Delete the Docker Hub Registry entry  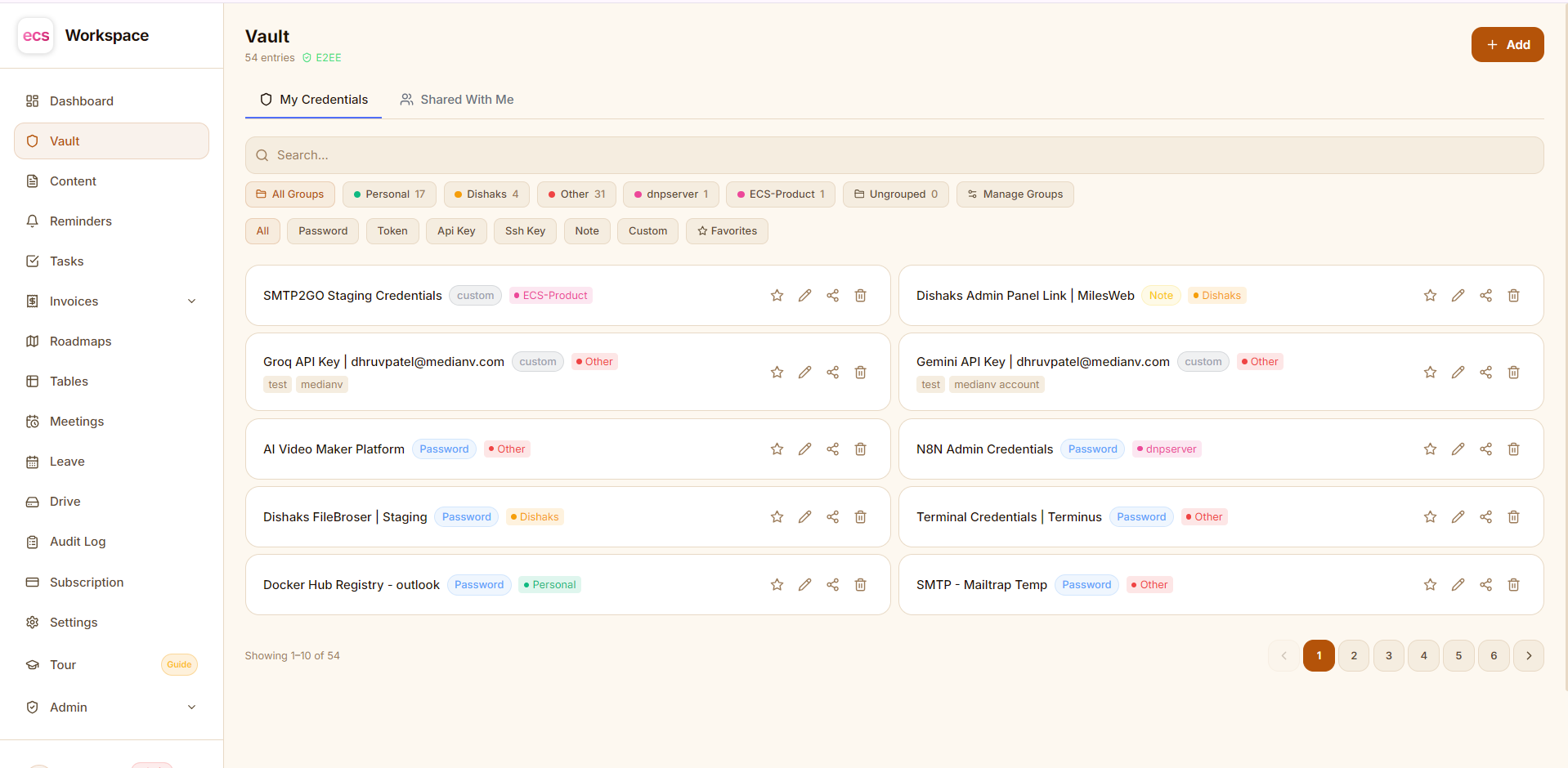coord(860,585)
